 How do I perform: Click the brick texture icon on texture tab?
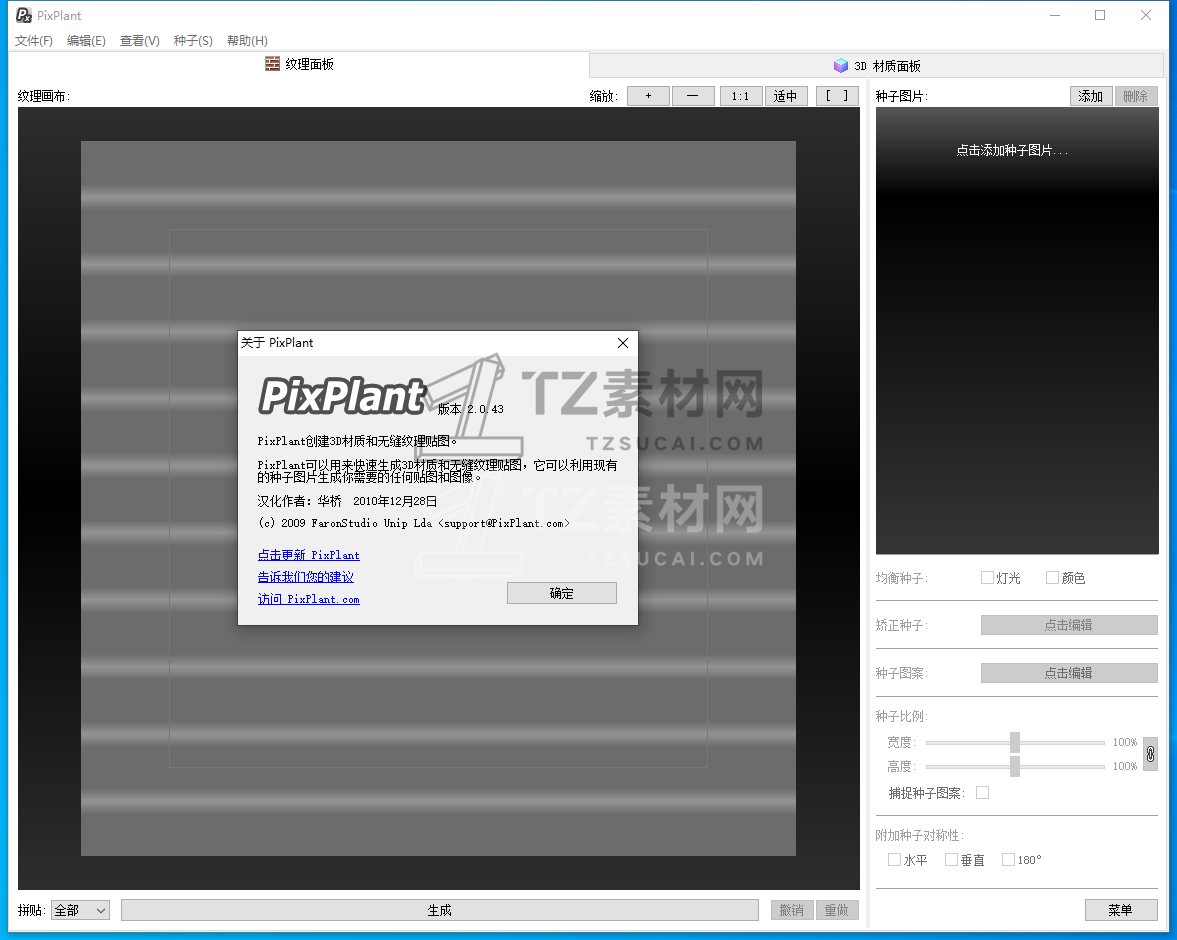(x=272, y=64)
